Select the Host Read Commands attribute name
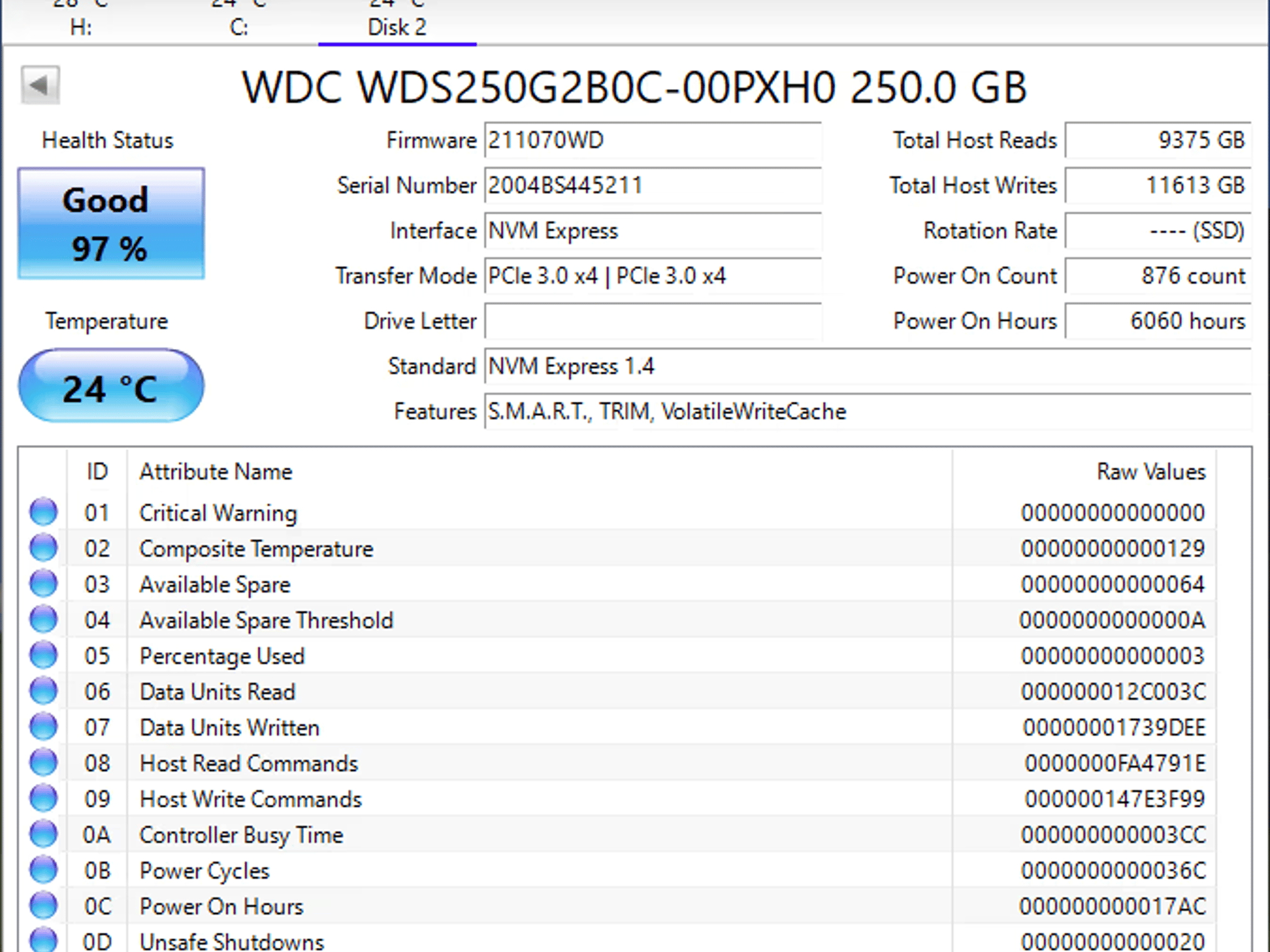Viewport: 1270px width, 952px height. [249, 764]
